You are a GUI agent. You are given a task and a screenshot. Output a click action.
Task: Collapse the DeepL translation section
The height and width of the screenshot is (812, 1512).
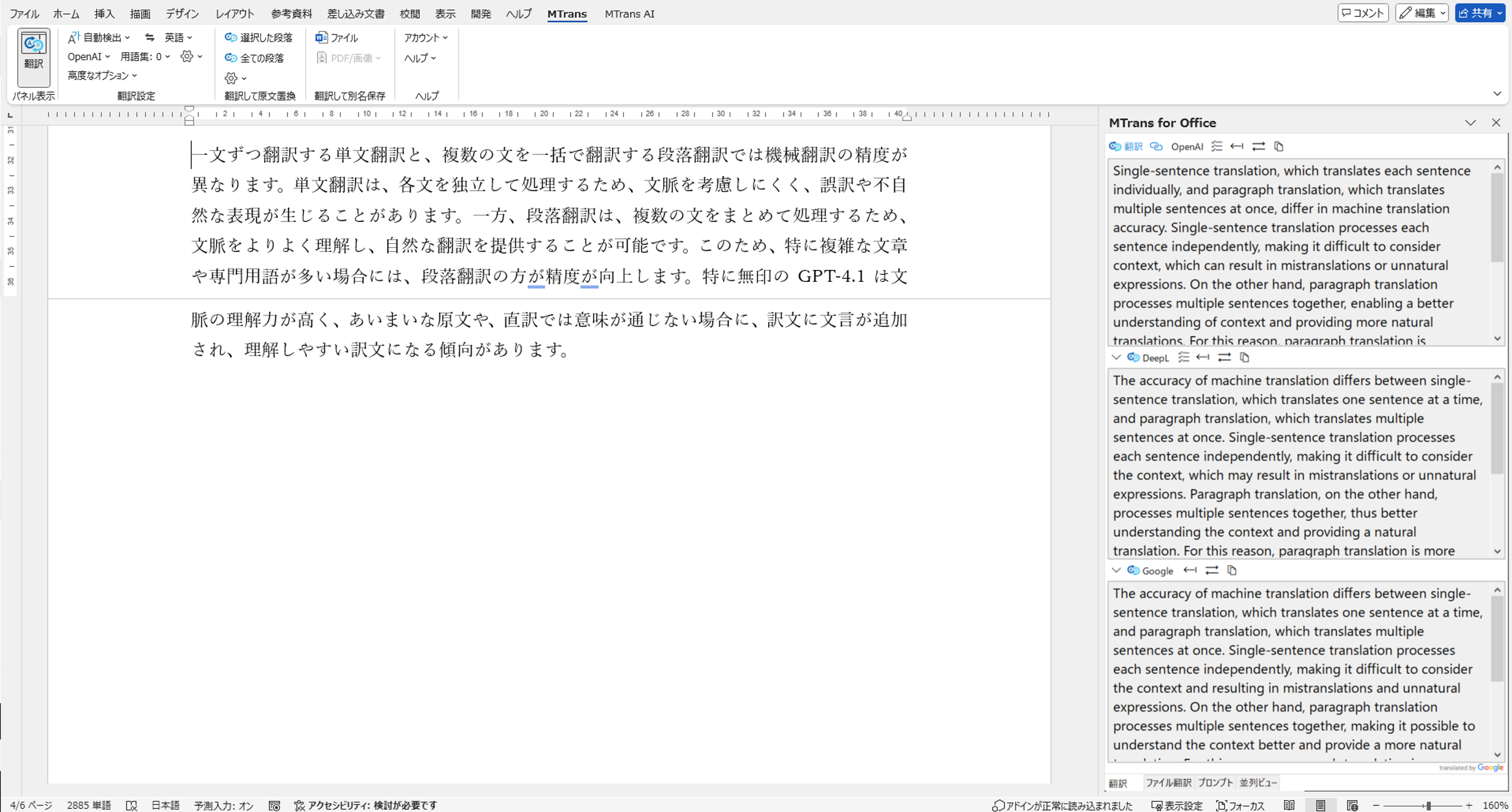coord(1116,357)
